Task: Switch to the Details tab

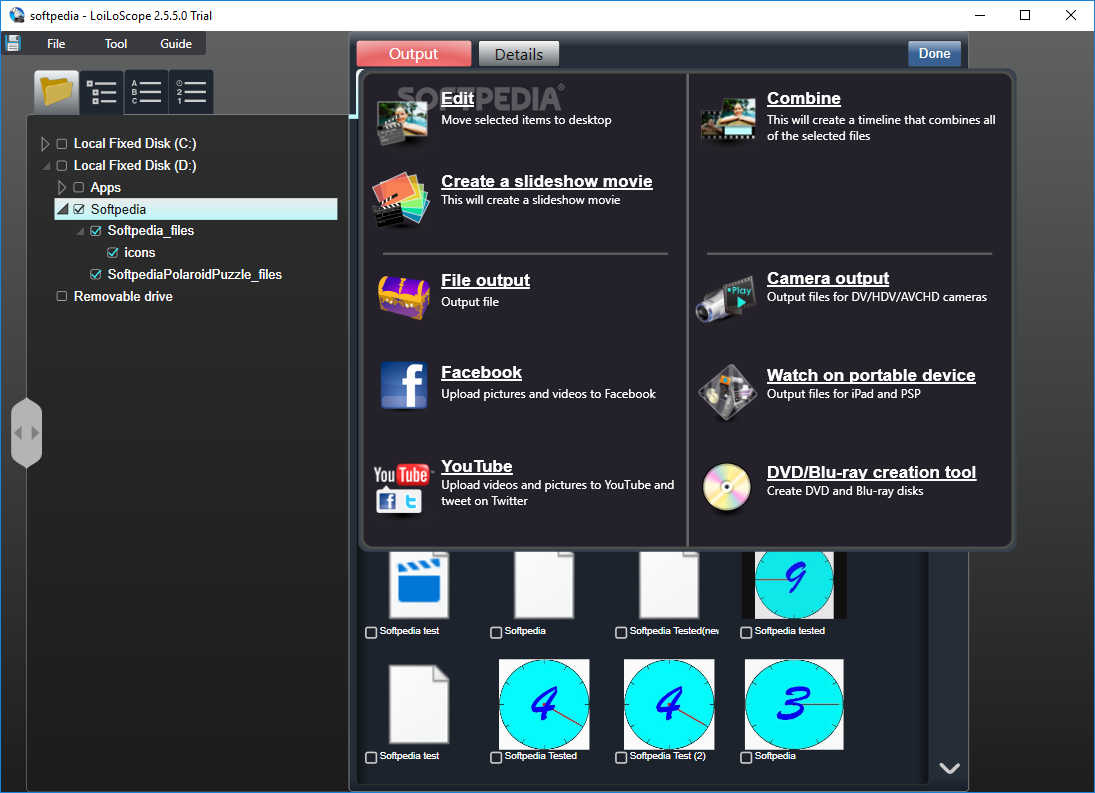Action: pos(519,54)
